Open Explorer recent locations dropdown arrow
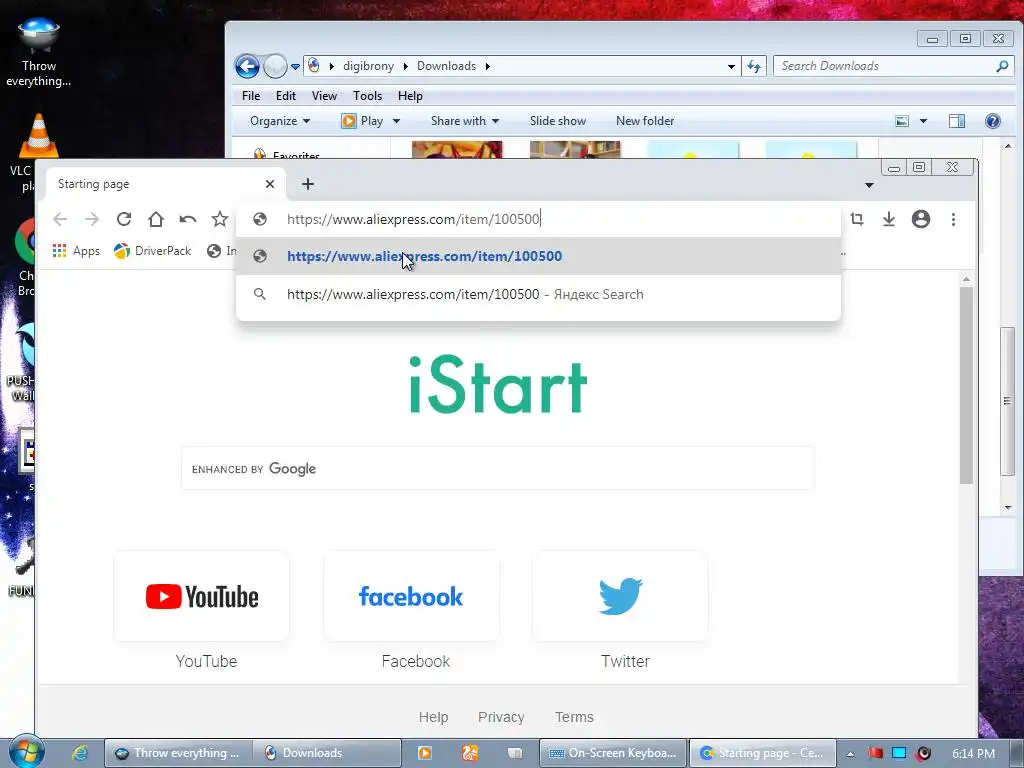The image size is (1024, 768). [x=295, y=67]
